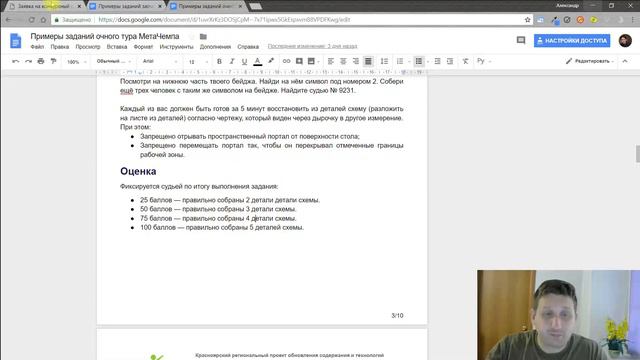The image size is (640, 360).
Task: Open the Файл menu
Action: [x=37, y=47]
